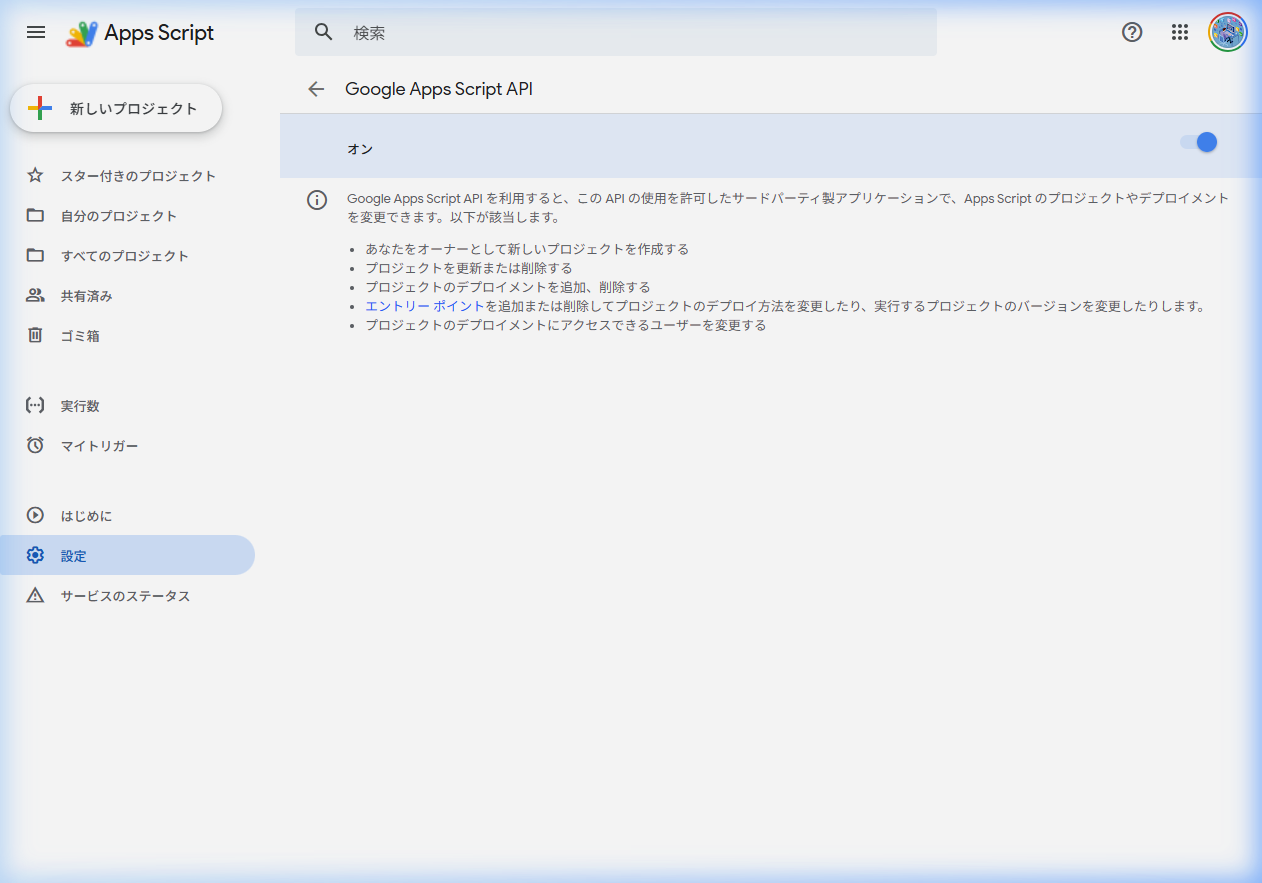1262x883 pixels.
Task: Open マイトリガー page
Action: coord(127,446)
